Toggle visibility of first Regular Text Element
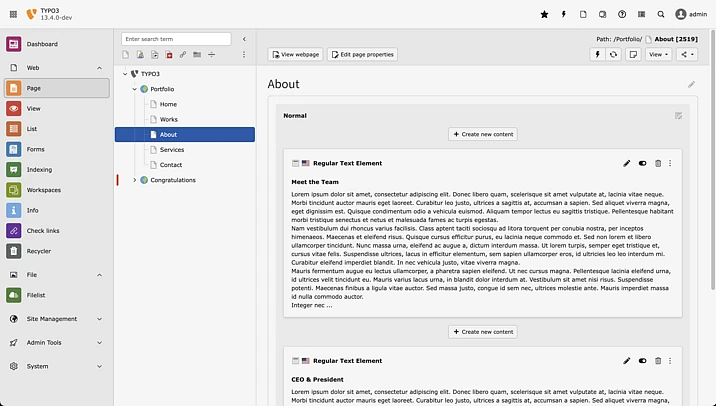The height and width of the screenshot is (406, 716). (642, 163)
